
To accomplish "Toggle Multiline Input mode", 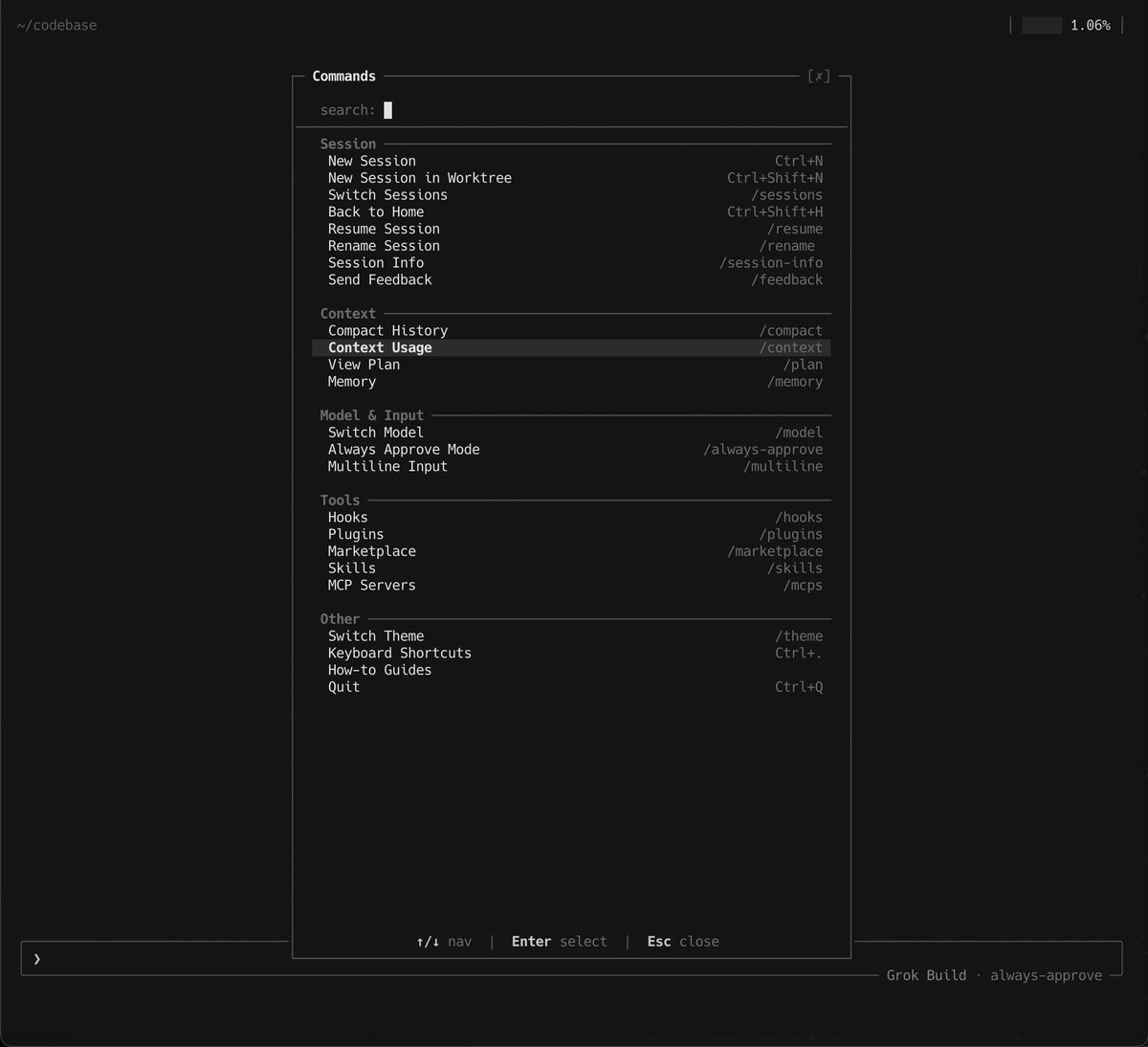I will pos(571,467).
